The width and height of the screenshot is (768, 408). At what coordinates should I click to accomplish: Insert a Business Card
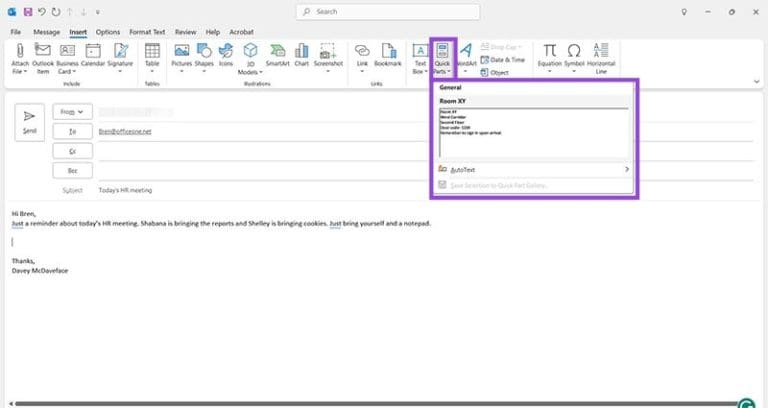point(68,51)
